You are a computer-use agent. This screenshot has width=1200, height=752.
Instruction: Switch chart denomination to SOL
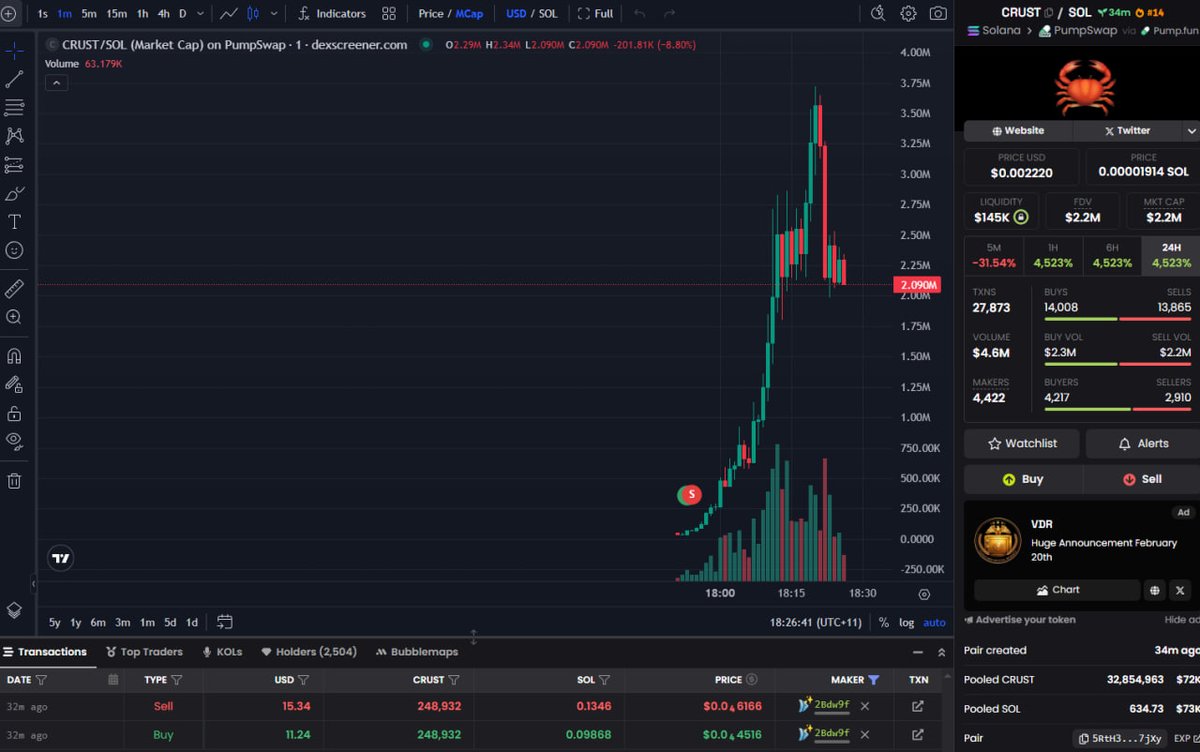[x=548, y=14]
